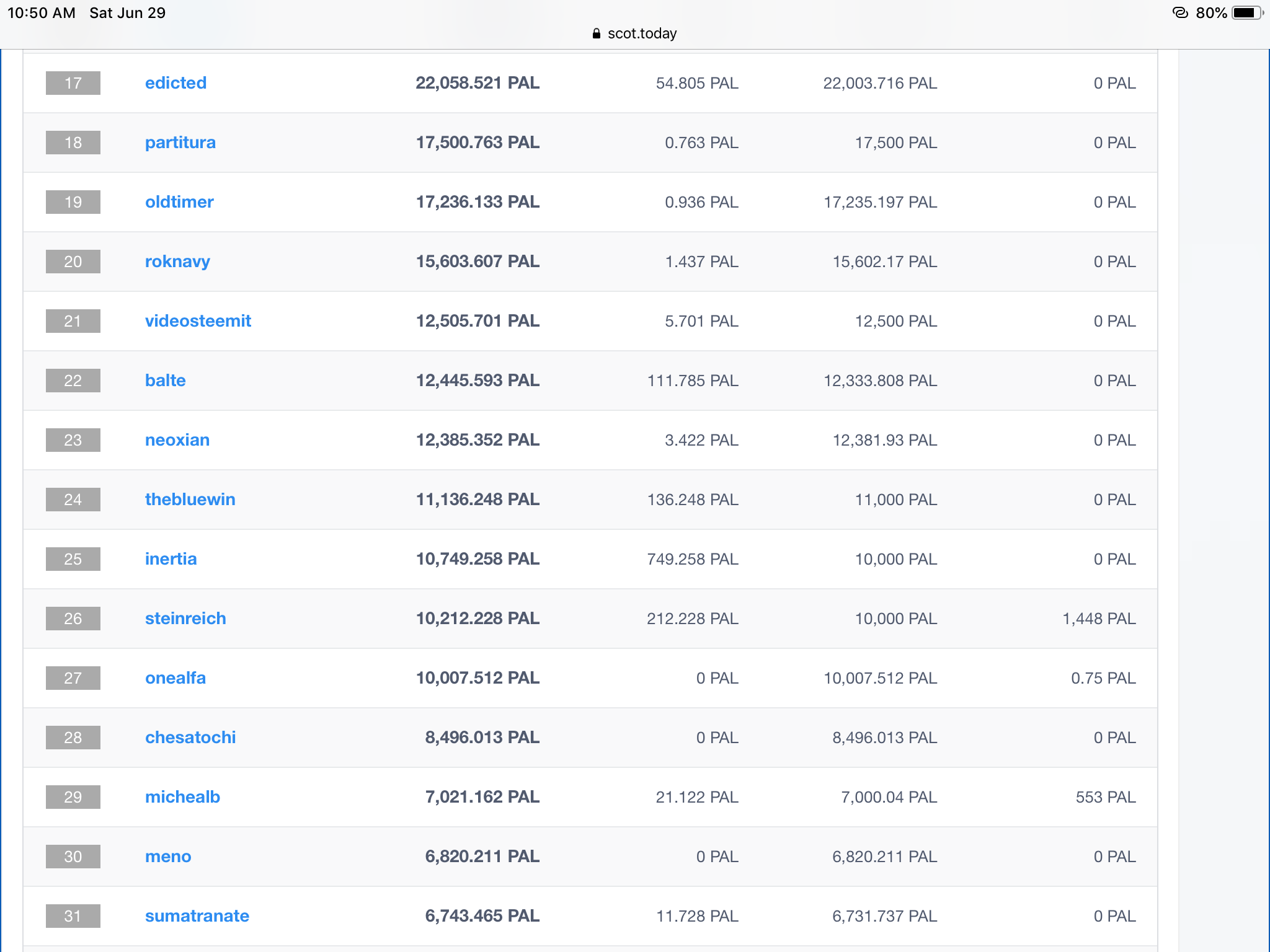This screenshot has width=1270, height=952.
Task: Open the edicted user profile link
Action: (x=175, y=83)
